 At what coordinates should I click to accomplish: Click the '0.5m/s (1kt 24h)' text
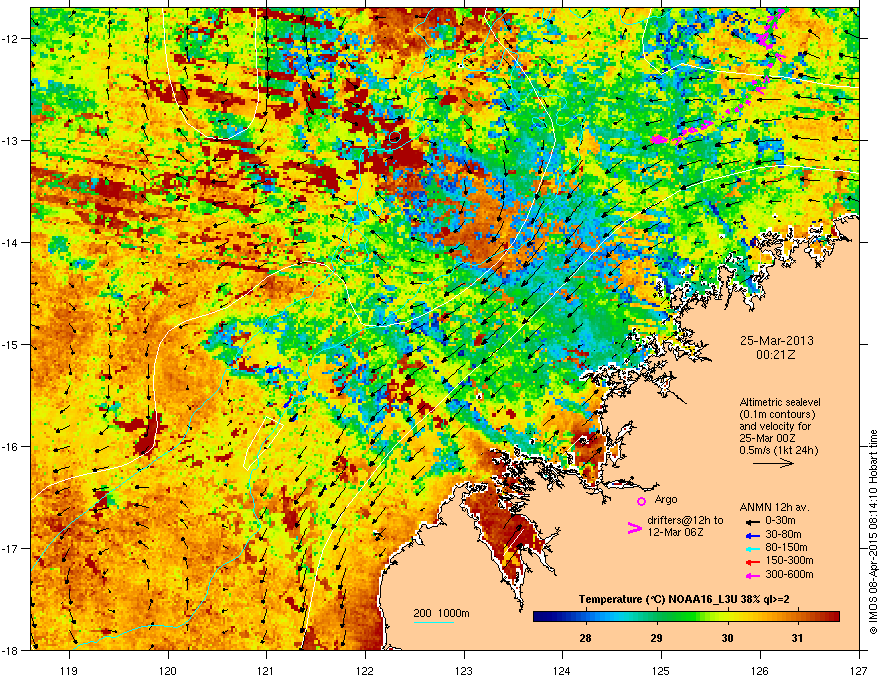[x=778, y=450]
